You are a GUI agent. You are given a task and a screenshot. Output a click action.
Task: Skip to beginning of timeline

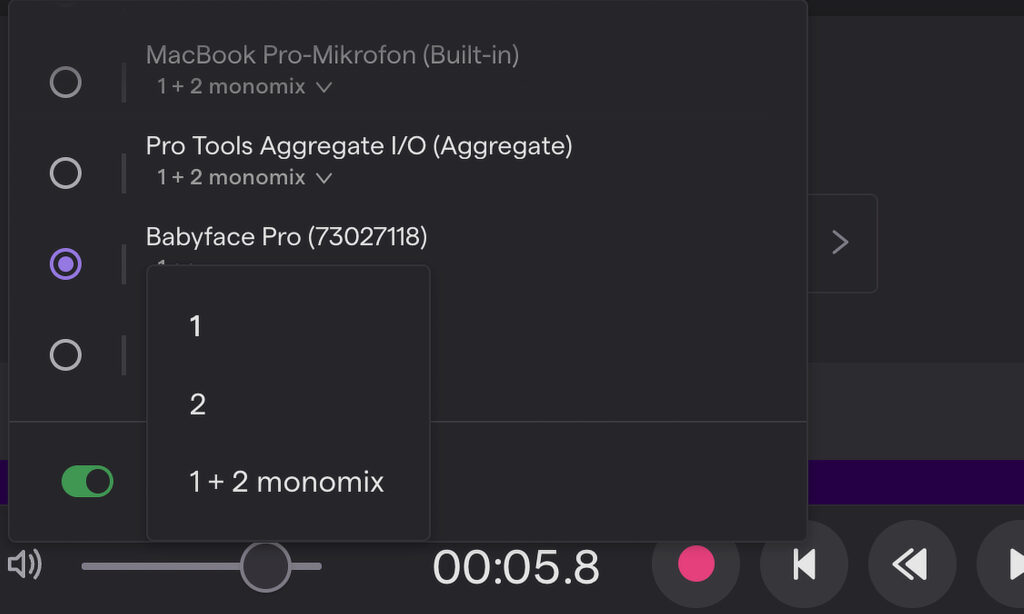click(x=804, y=564)
